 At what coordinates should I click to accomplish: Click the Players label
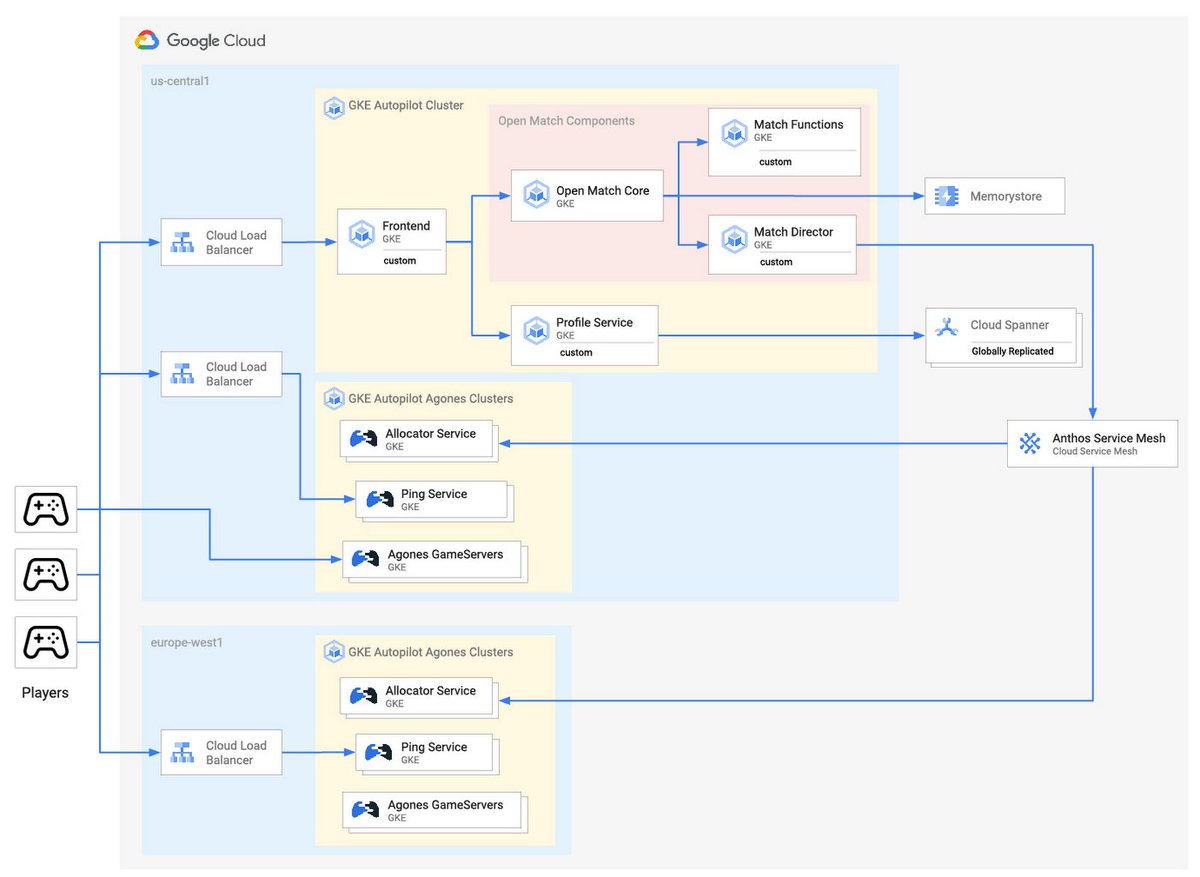46,692
